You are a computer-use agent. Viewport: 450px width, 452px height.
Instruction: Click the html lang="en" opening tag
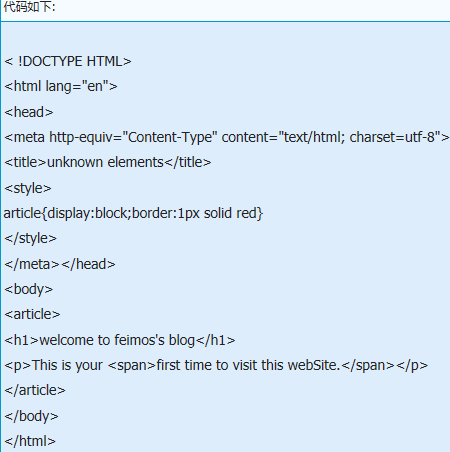61,87
